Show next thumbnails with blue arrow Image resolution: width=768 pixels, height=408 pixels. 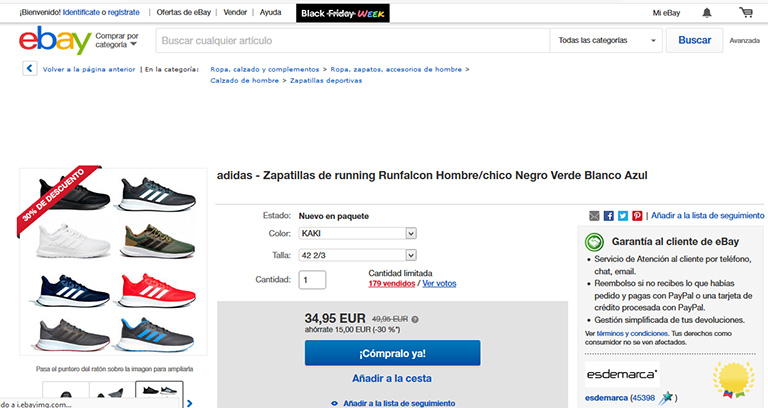point(188,403)
